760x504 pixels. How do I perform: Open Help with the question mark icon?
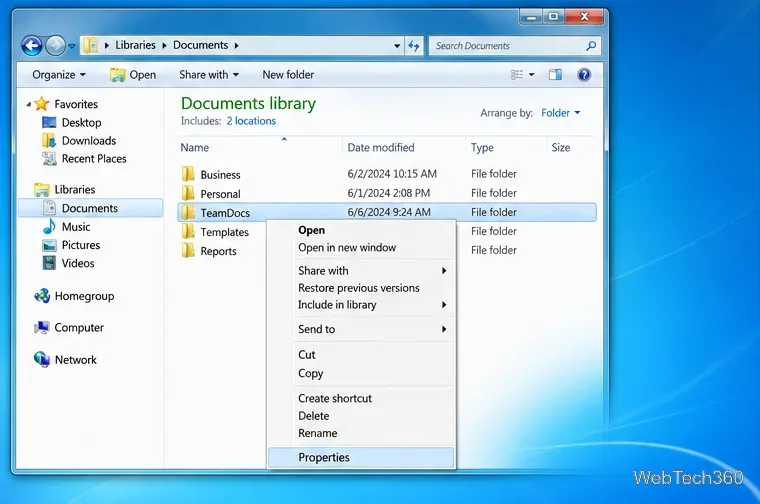(x=584, y=75)
